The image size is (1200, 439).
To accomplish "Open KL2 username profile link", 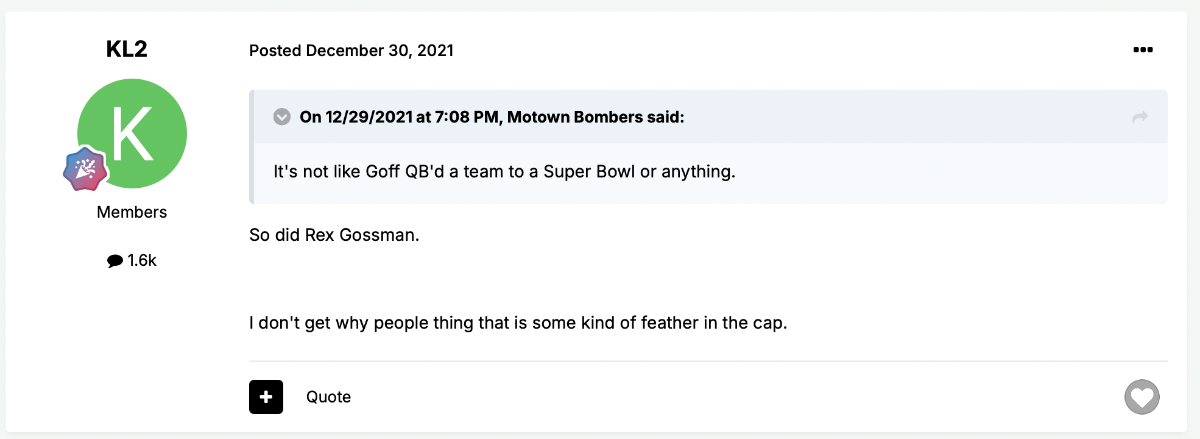I will (x=127, y=50).
